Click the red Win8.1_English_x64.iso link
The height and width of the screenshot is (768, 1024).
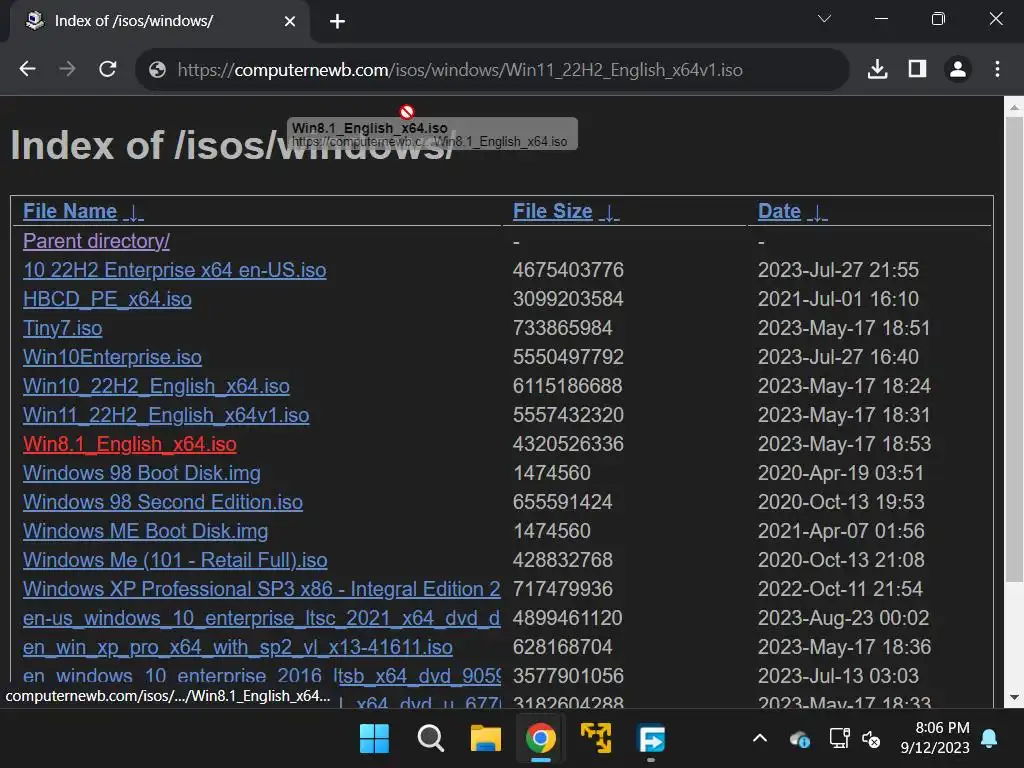tap(129, 444)
